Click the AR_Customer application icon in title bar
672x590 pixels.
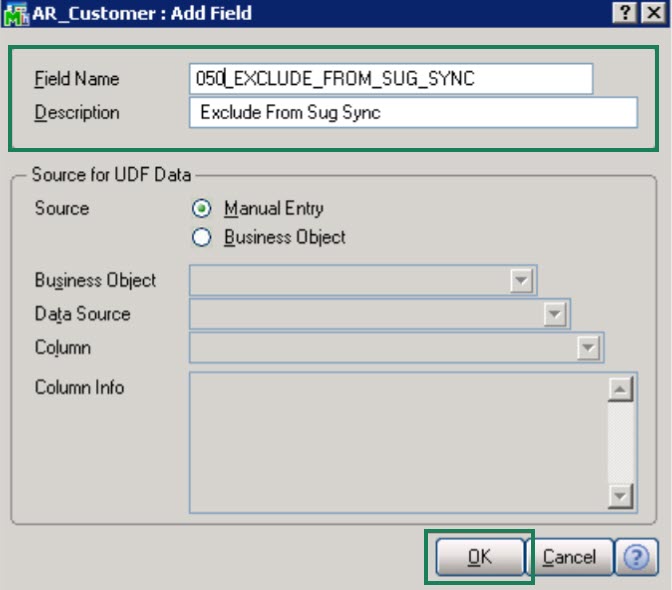tap(15, 14)
